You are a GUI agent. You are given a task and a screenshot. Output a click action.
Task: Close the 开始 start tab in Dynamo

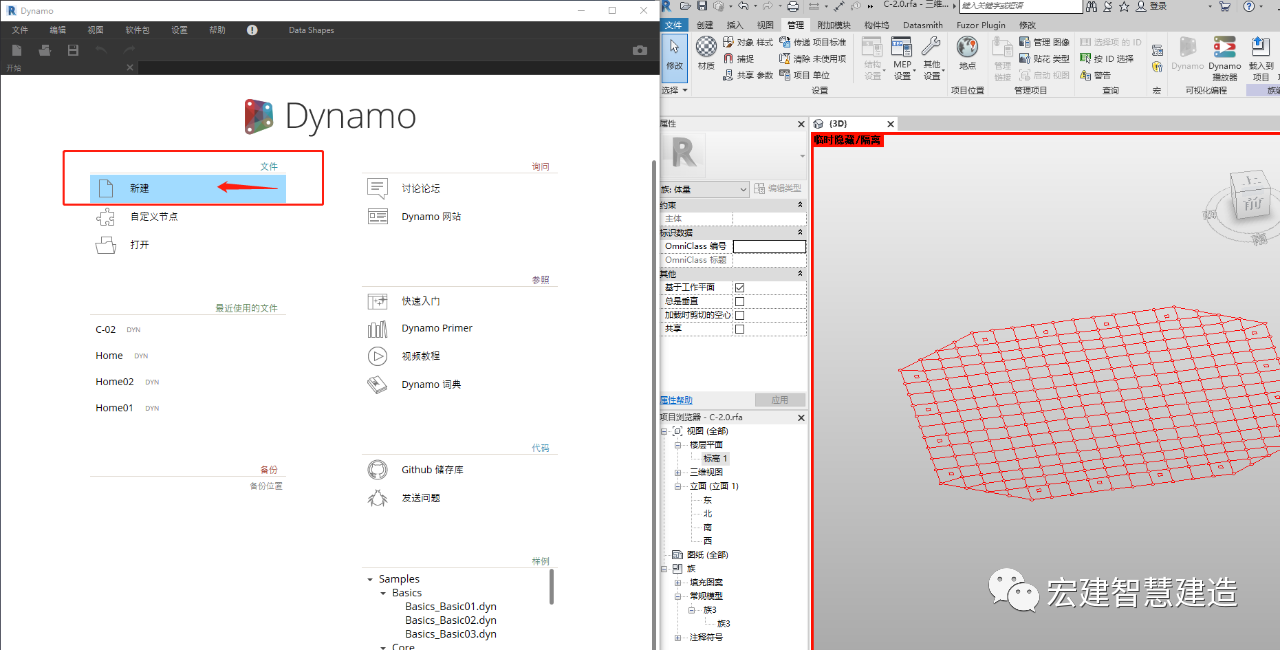(130, 67)
